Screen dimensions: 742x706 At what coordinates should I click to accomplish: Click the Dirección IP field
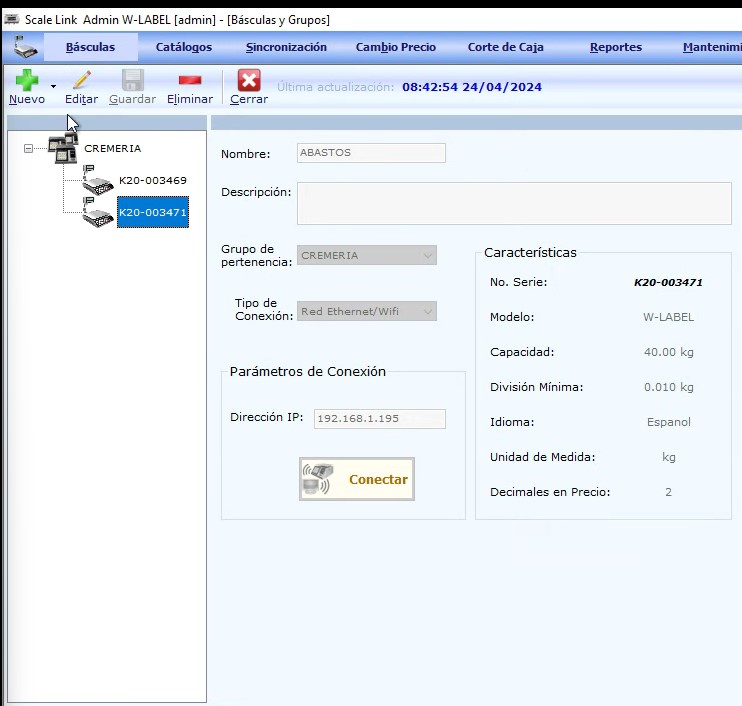pyautogui.click(x=380, y=419)
